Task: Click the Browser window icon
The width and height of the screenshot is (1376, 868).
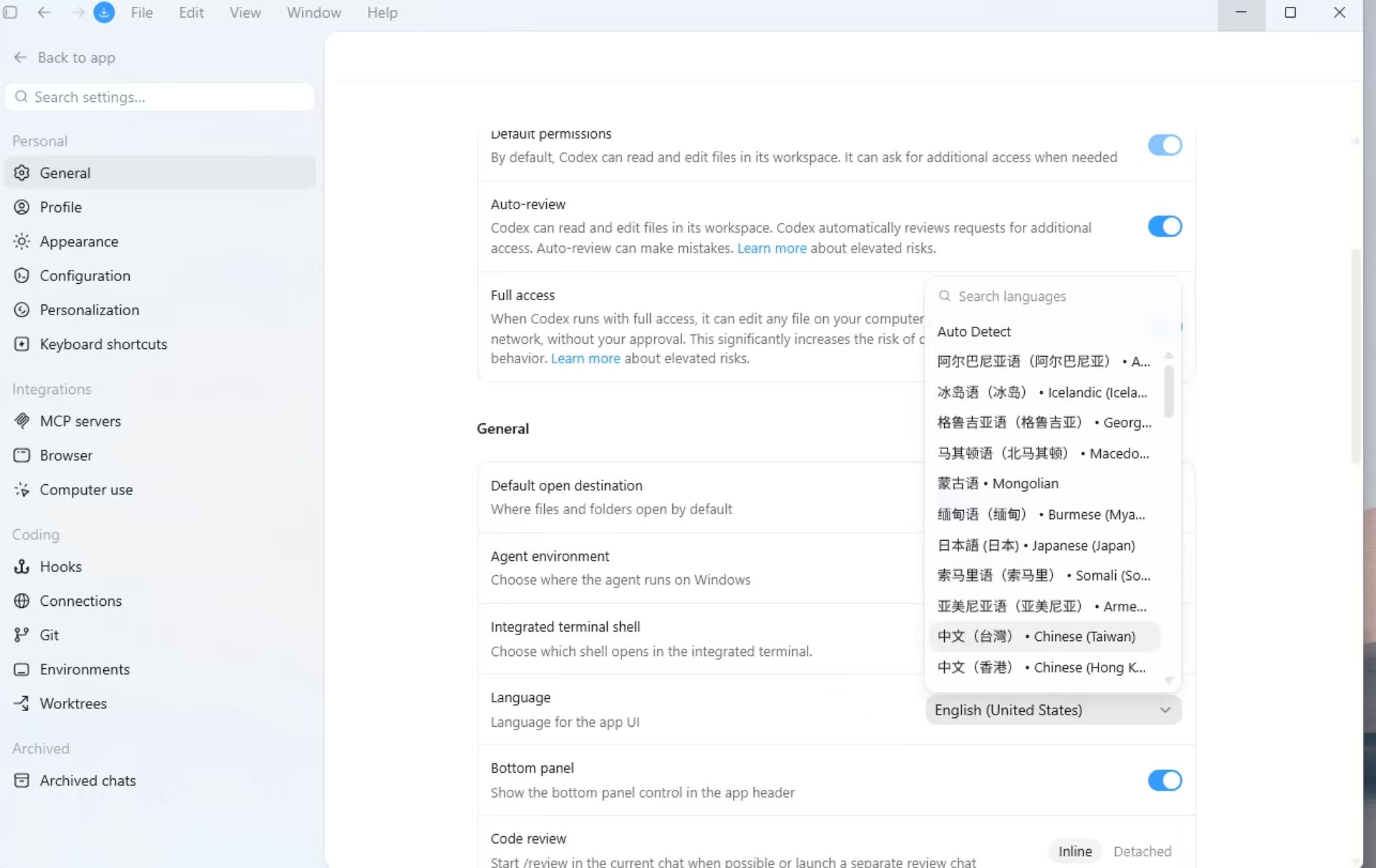Action: pyautogui.click(x=22, y=456)
